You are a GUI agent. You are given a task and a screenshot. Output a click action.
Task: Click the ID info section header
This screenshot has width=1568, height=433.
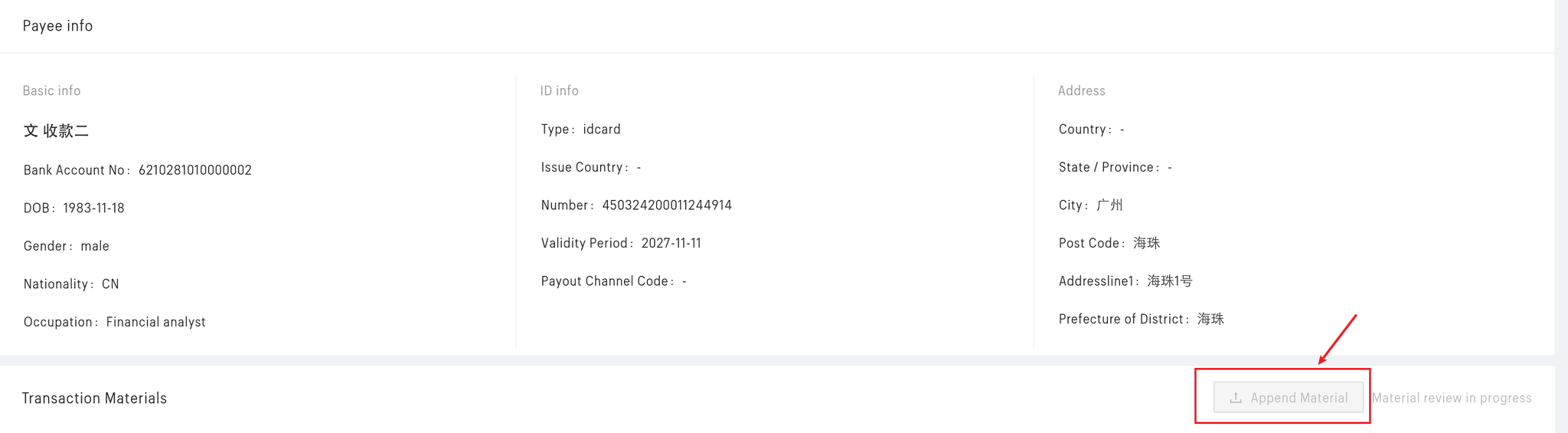click(x=559, y=90)
